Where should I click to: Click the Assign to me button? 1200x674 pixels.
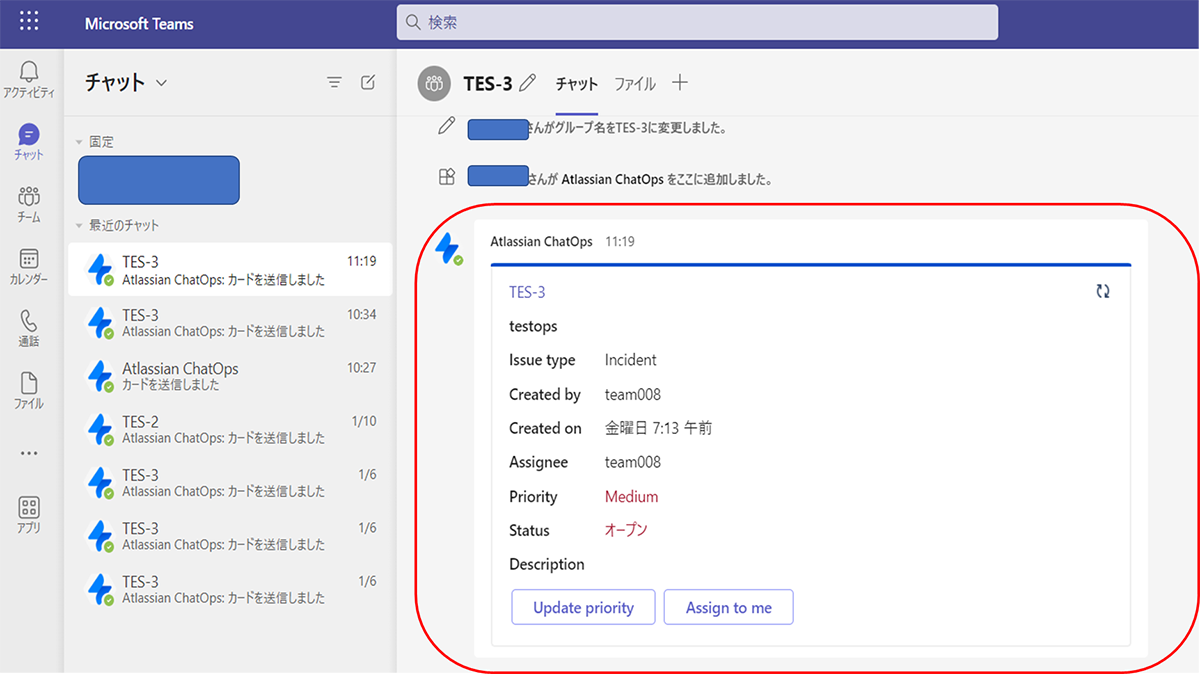click(x=728, y=608)
